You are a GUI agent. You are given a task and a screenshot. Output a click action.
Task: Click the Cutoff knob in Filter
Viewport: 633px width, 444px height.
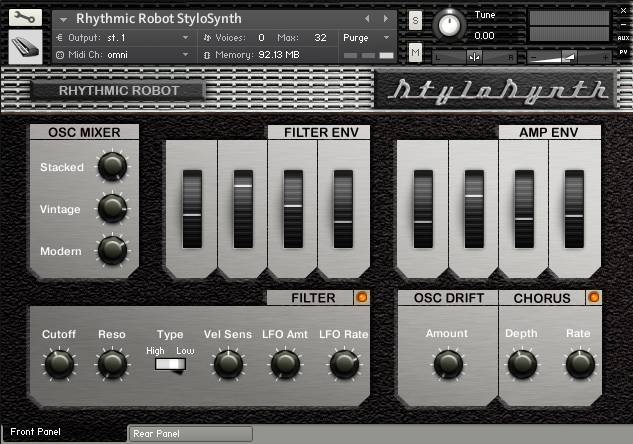58,364
